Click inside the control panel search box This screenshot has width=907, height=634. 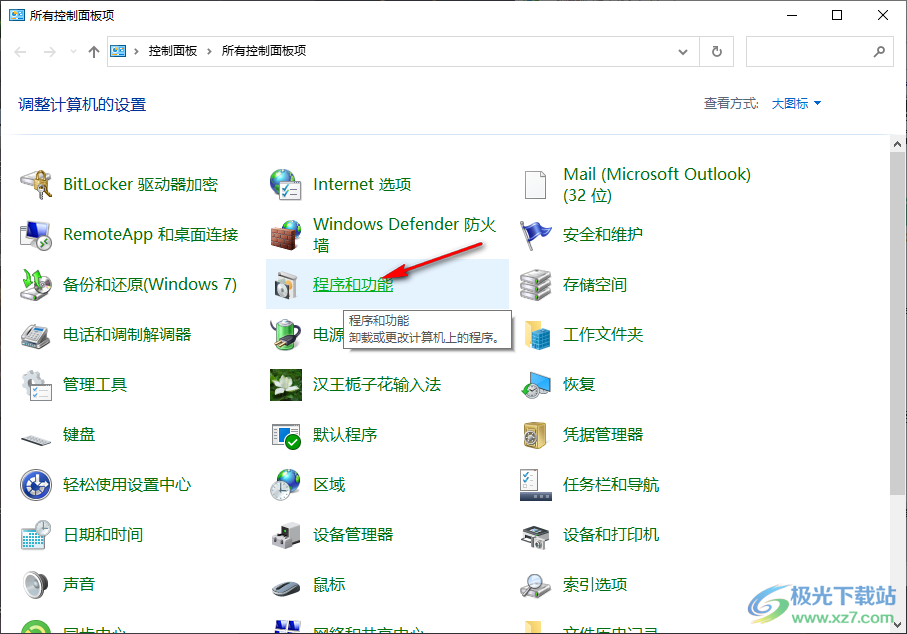(810, 51)
